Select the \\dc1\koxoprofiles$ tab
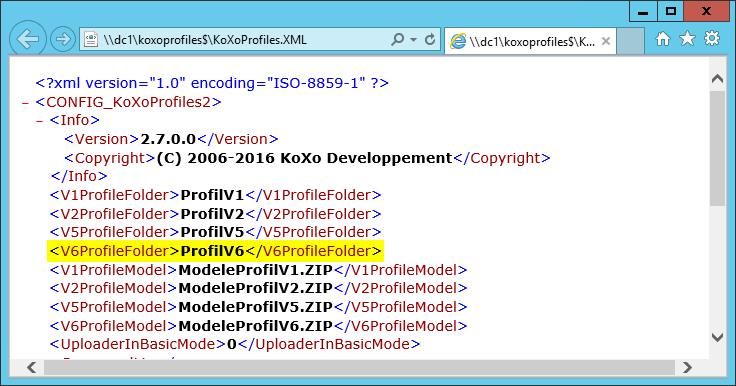The image size is (736, 386). [530, 41]
